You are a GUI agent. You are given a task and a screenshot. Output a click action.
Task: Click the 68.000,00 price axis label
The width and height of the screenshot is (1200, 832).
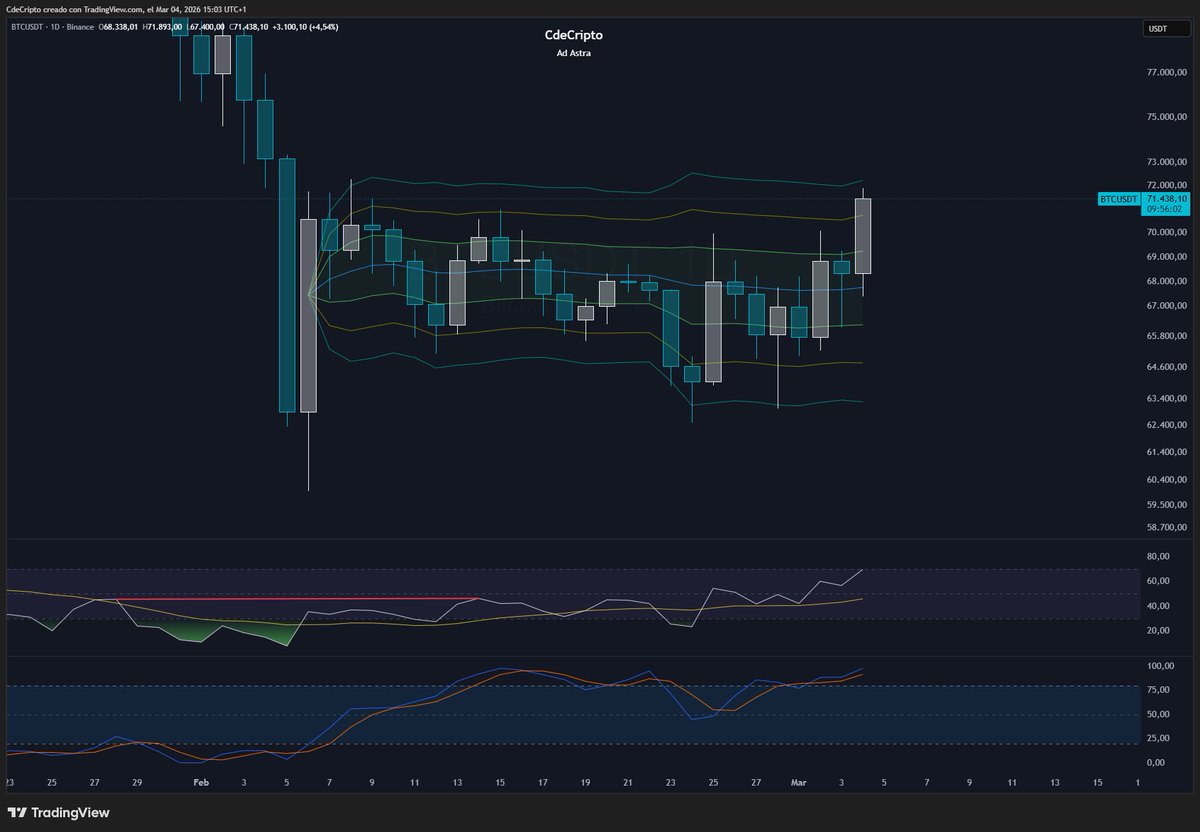pos(1167,281)
